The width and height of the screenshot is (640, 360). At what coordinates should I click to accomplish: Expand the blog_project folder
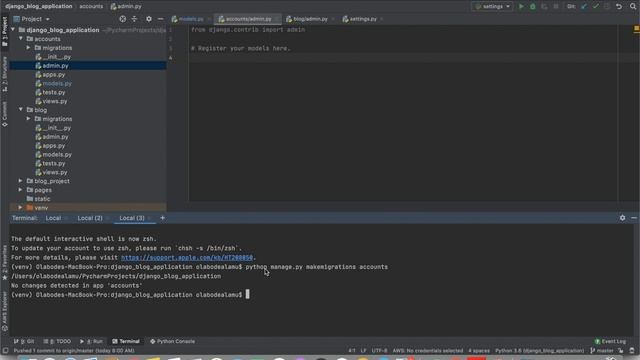point(21,181)
